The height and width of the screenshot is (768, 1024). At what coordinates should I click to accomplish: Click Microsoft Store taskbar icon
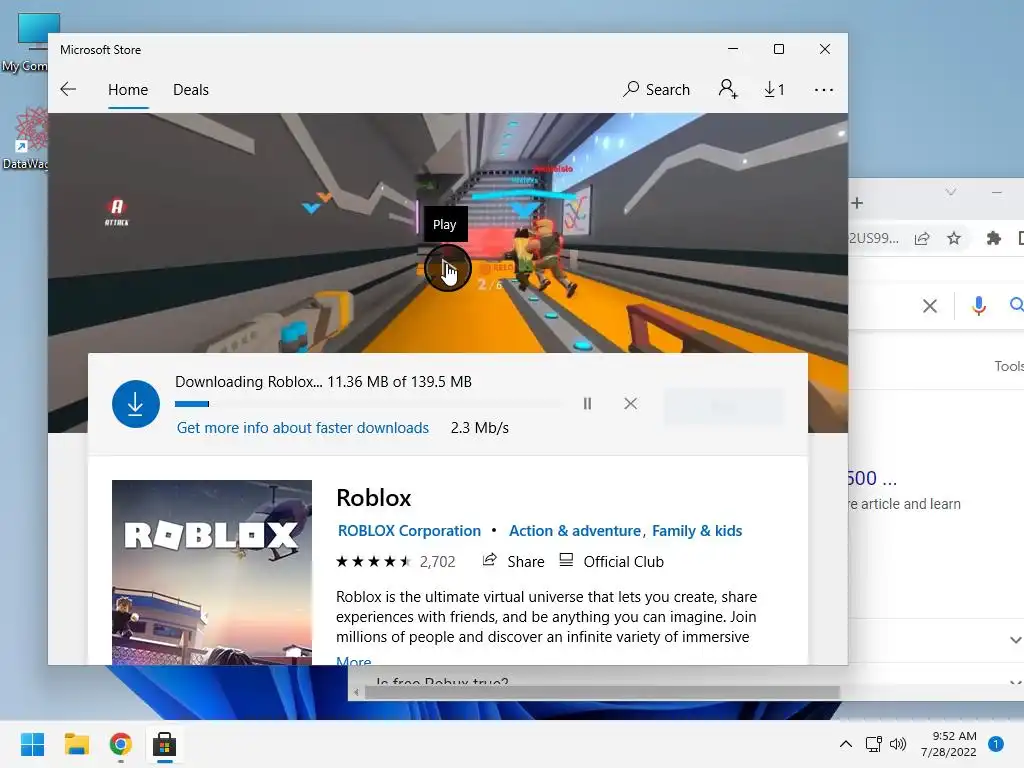165,744
